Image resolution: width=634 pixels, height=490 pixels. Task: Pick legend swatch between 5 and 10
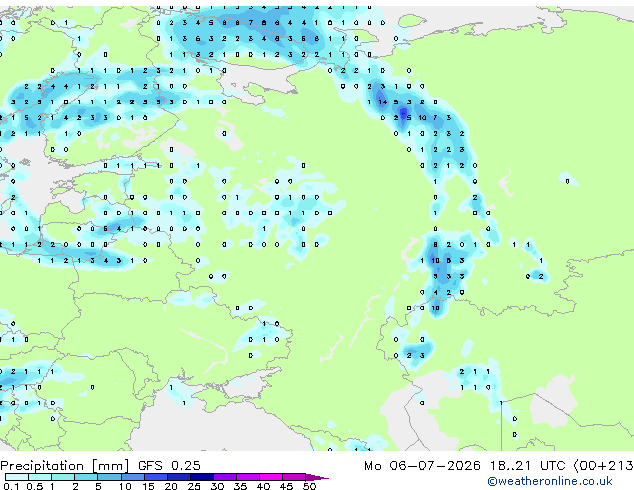(109, 477)
